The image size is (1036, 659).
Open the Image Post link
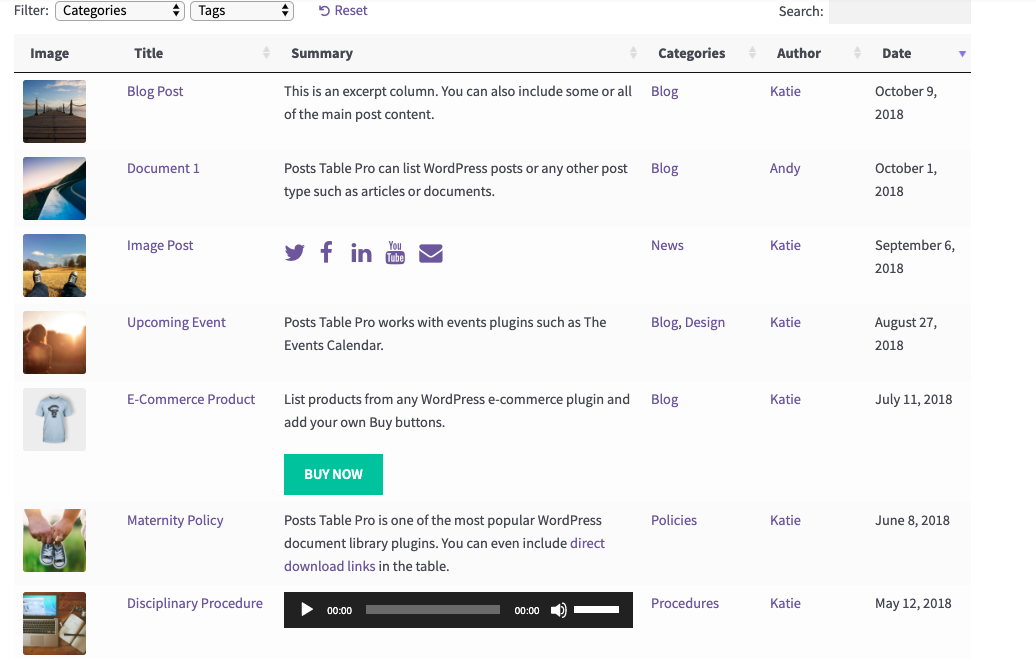pos(160,245)
